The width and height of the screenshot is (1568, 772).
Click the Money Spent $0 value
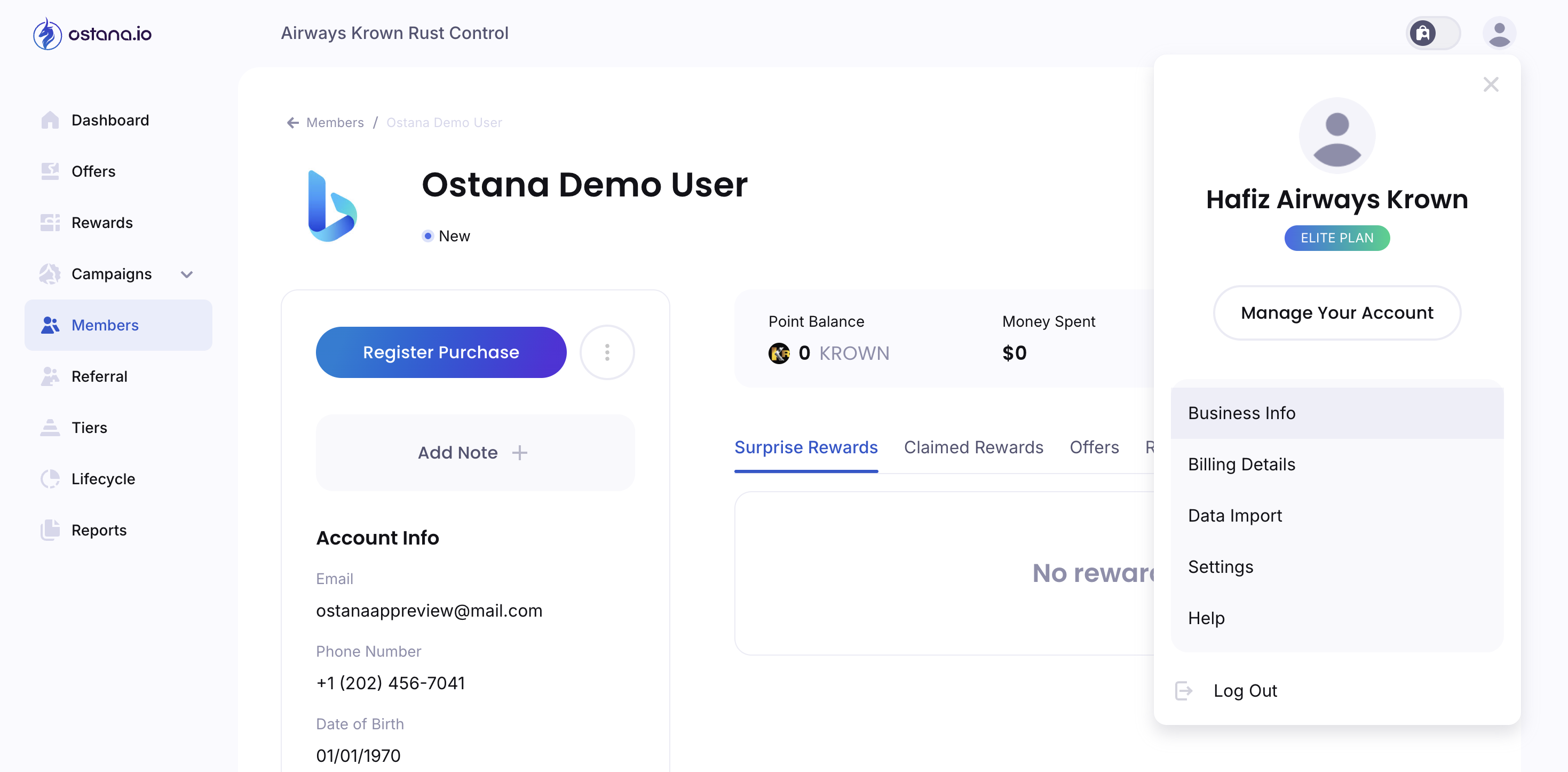tap(1014, 353)
